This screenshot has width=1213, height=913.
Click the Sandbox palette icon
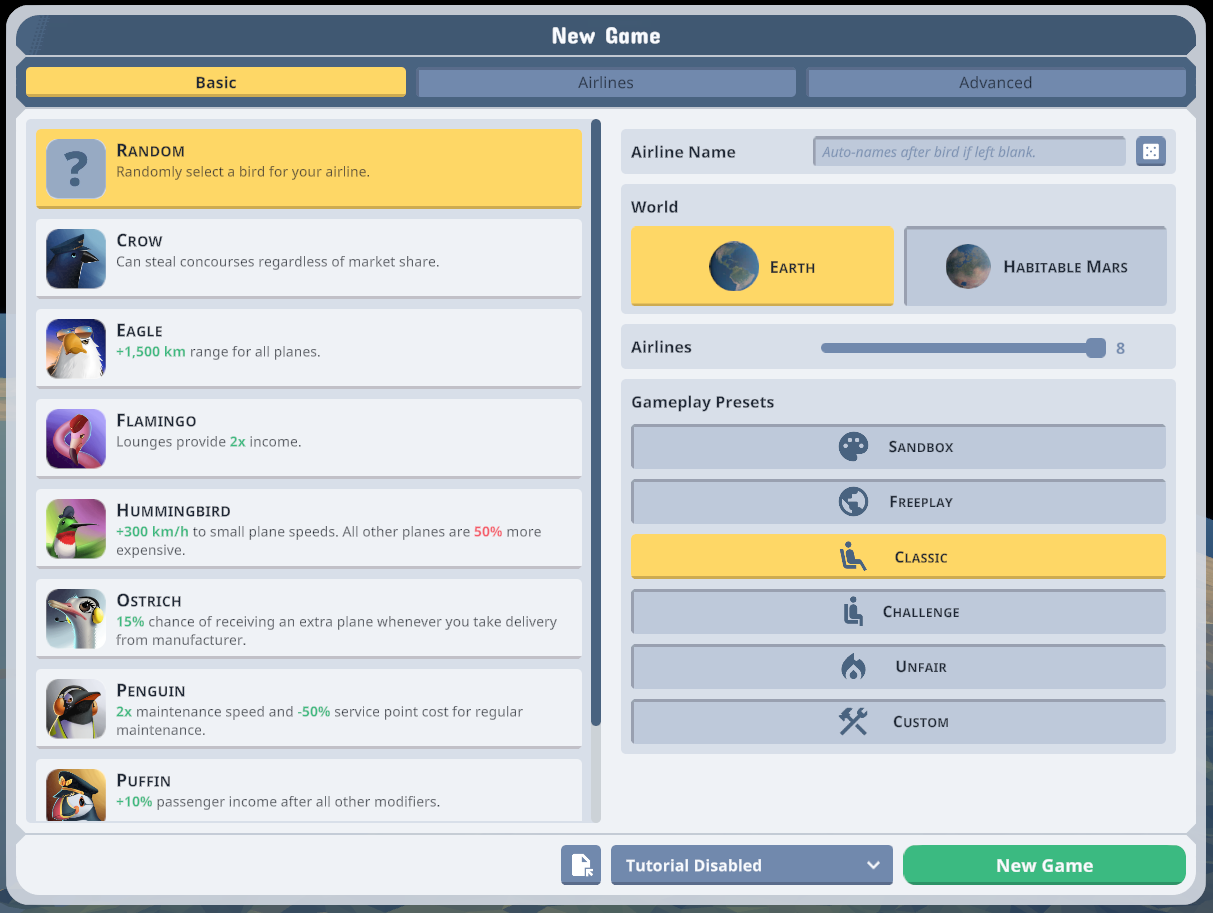pos(853,447)
